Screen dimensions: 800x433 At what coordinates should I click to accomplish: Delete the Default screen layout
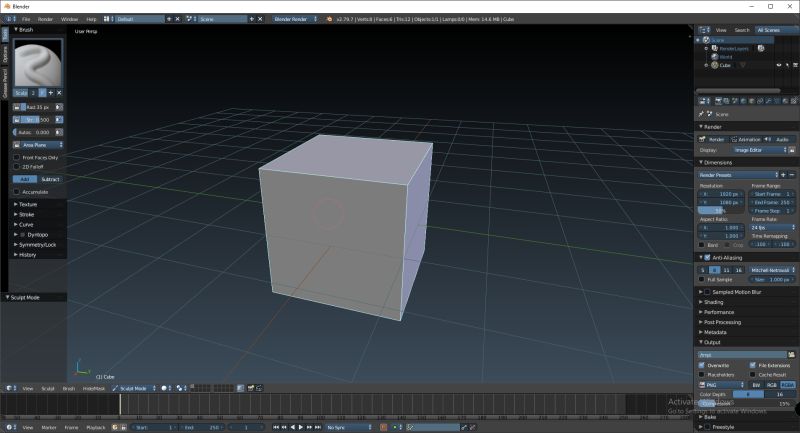[x=178, y=19]
